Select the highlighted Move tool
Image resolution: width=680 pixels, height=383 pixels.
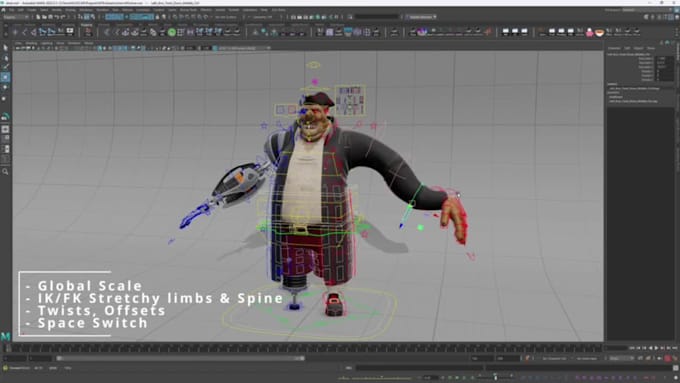pyautogui.click(x=5, y=77)
